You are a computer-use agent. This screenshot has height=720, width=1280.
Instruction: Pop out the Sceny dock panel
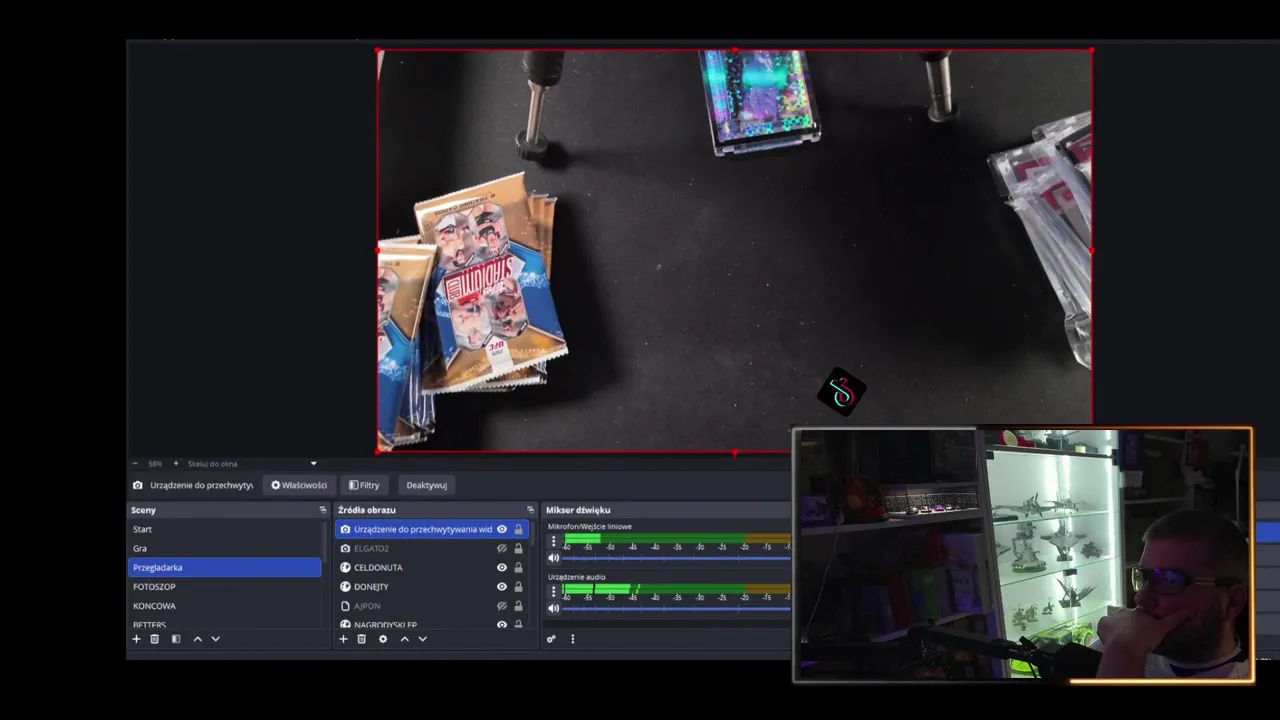tap(322, 510)
